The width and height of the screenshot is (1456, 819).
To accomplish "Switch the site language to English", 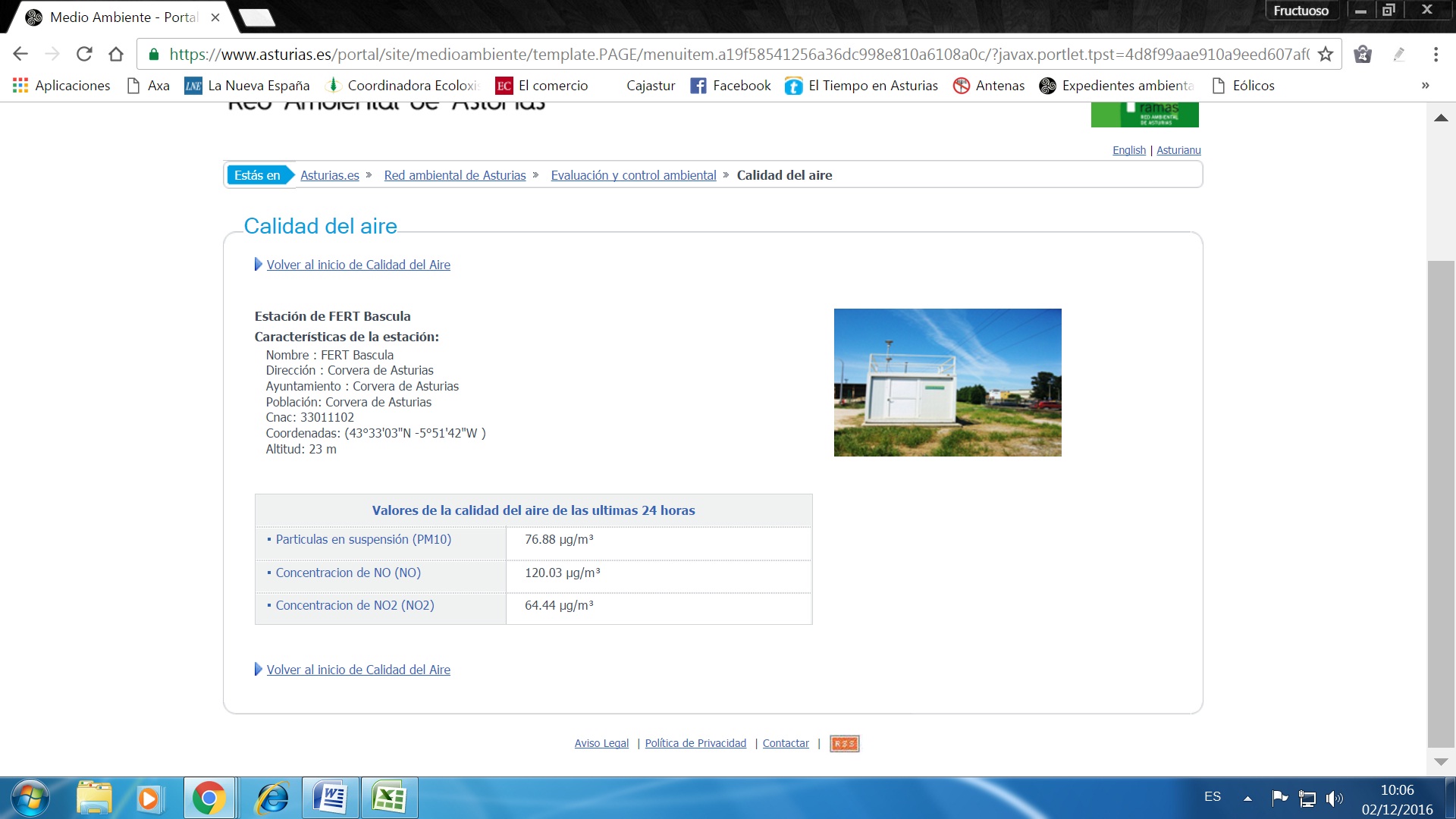I will (1128, 150).
